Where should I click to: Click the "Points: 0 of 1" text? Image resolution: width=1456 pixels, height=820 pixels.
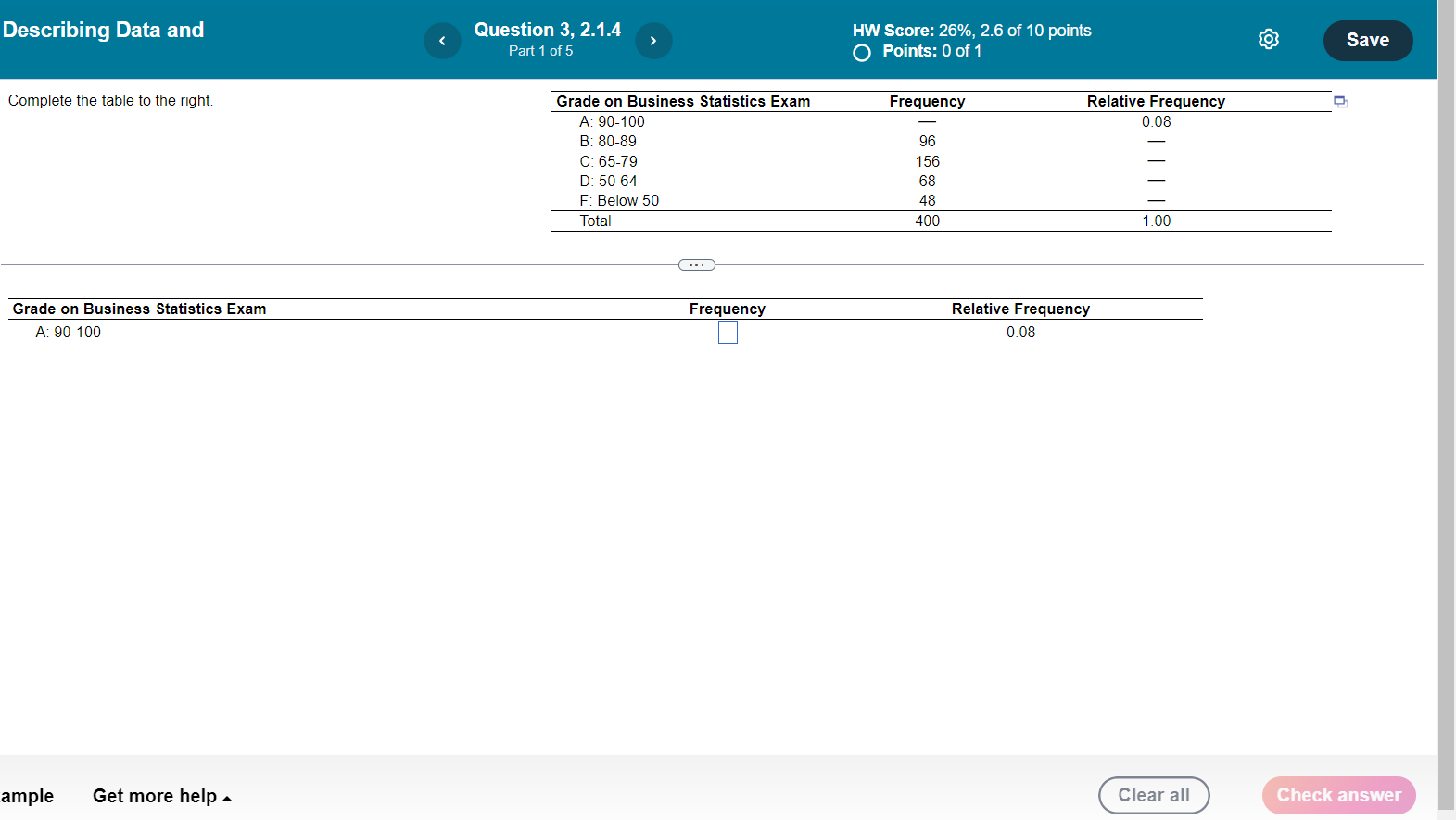(x=931, y=51)
